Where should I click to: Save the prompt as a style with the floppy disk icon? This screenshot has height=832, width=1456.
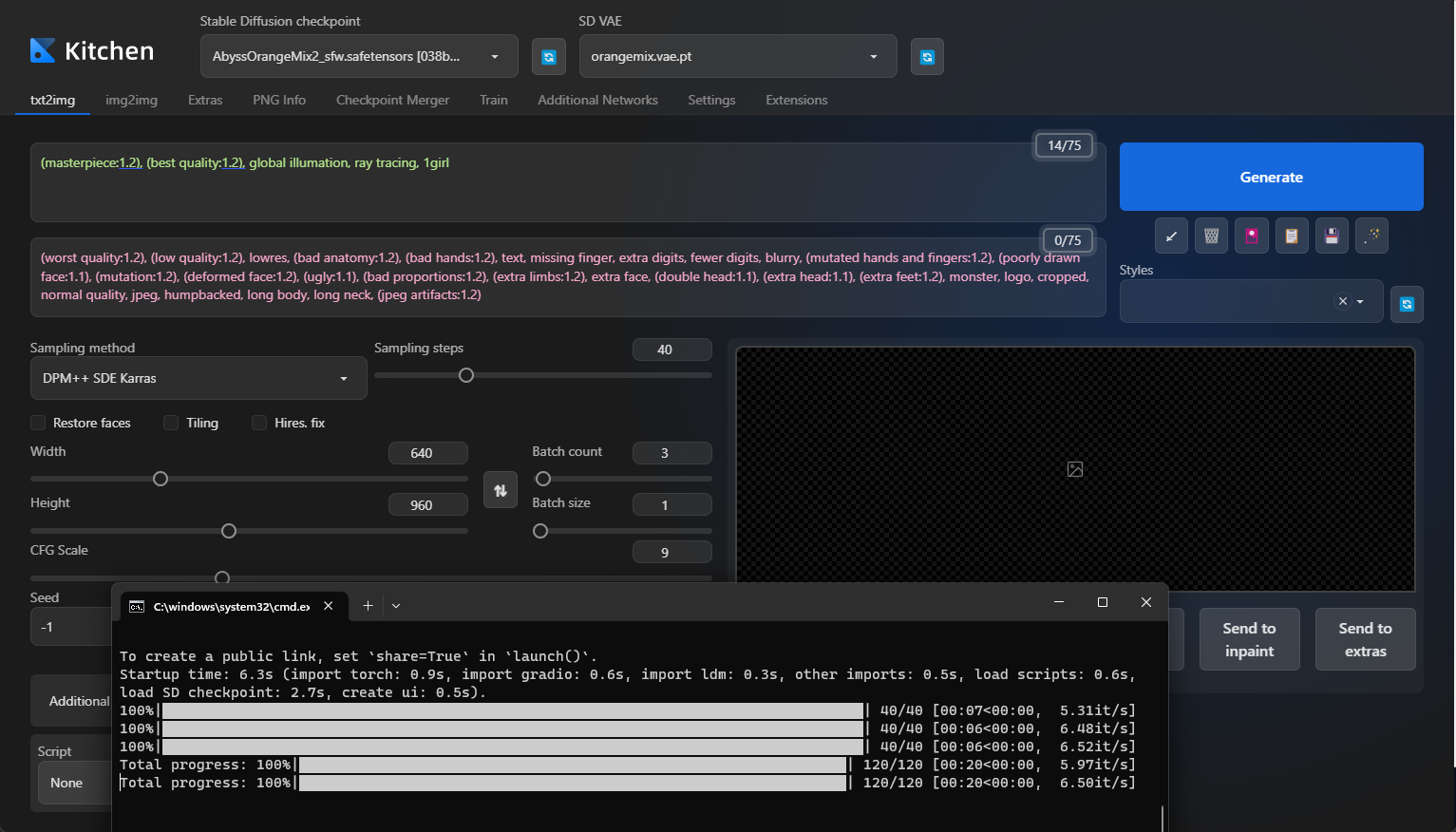(1332, 236)
